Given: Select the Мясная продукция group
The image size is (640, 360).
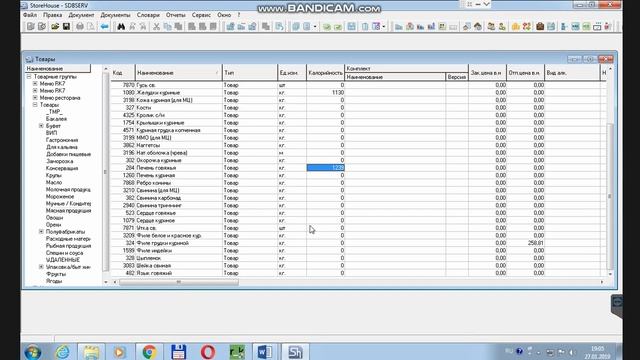Looking at the screenshot, I should click(68, 211).
